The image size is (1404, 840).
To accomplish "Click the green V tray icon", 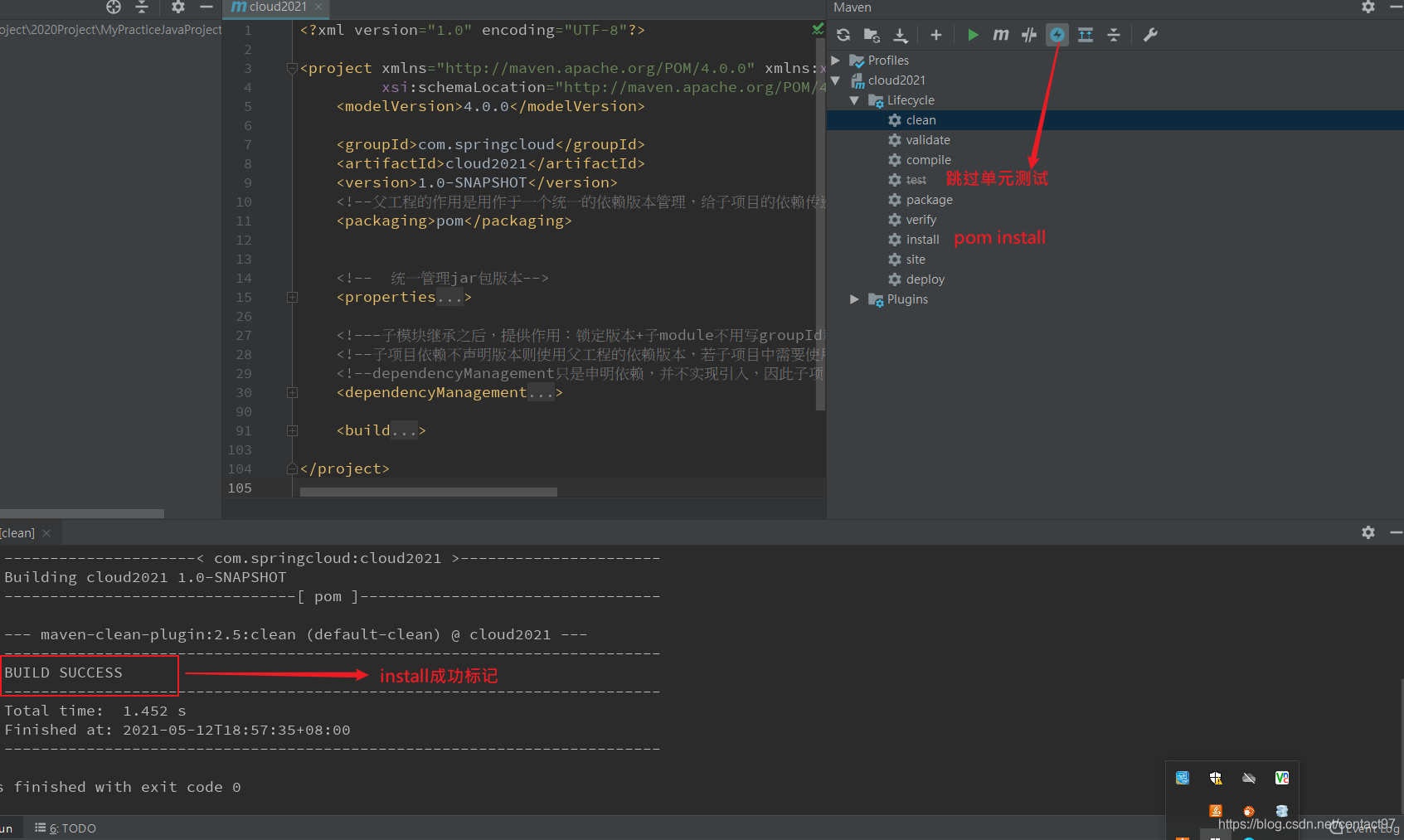I will pyautogui.click(x=1282, y=778).
